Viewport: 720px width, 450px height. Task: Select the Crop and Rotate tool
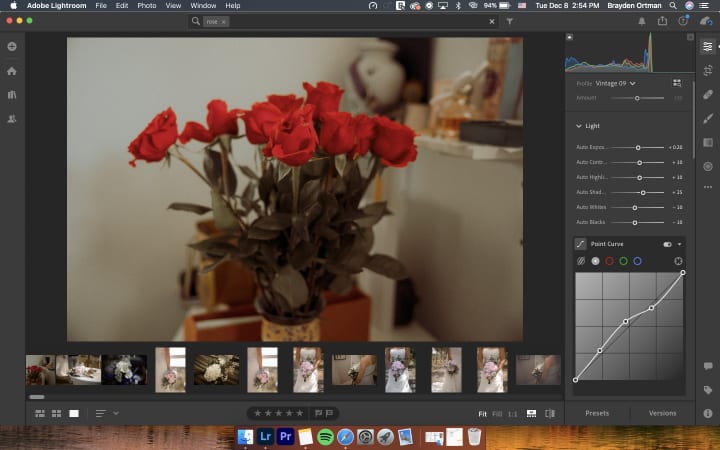tap(708, 70)
